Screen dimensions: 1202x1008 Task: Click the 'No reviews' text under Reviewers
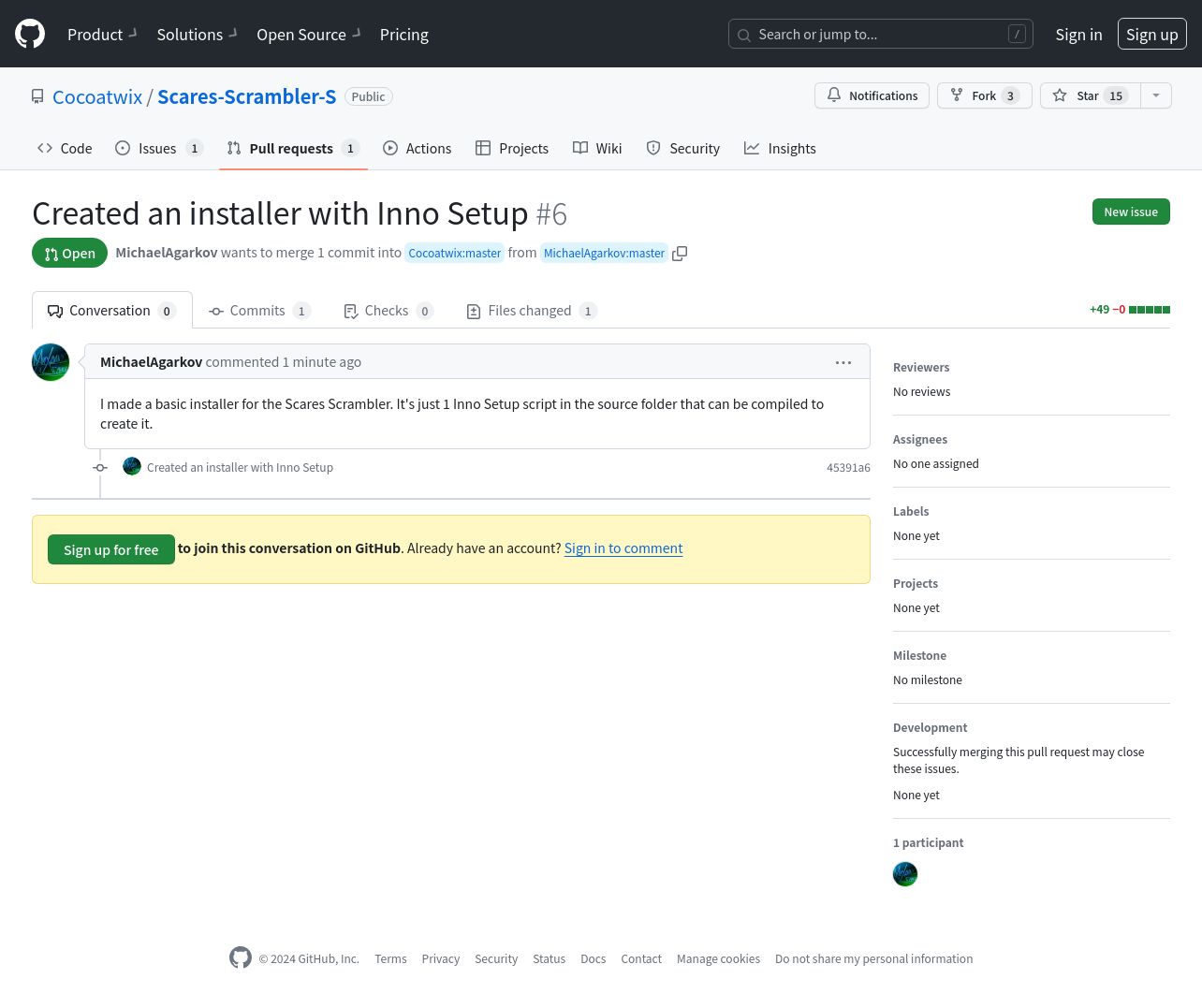click(x=921, y=392)
